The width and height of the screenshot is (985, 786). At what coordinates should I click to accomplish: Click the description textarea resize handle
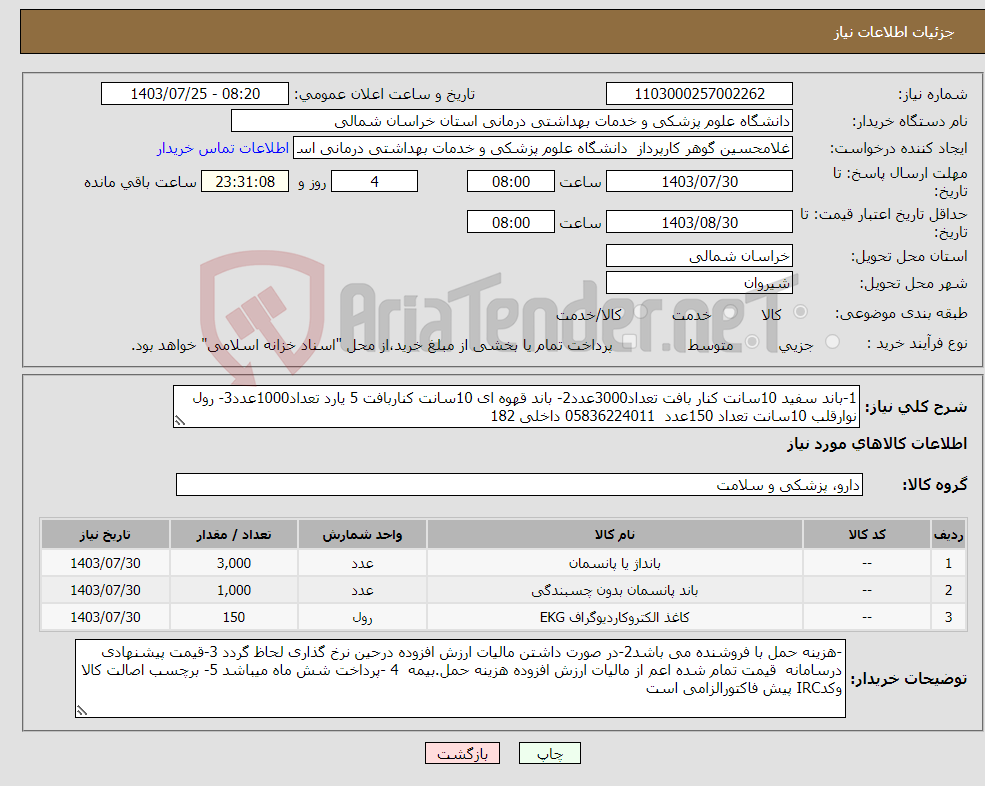[x=180, y=421]
